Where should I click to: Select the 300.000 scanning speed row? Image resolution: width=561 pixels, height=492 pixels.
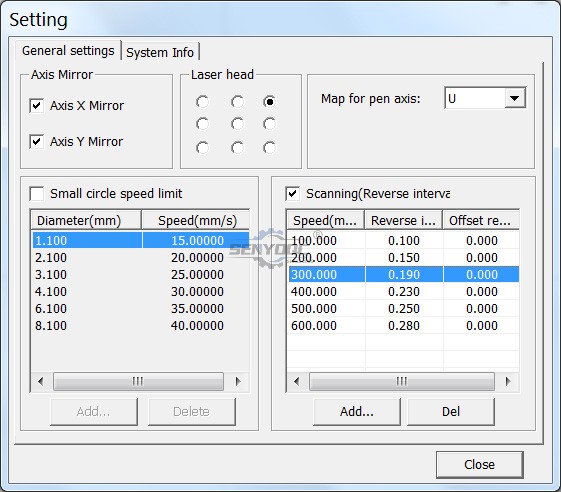pyautogui.click(x=403, y=274)
